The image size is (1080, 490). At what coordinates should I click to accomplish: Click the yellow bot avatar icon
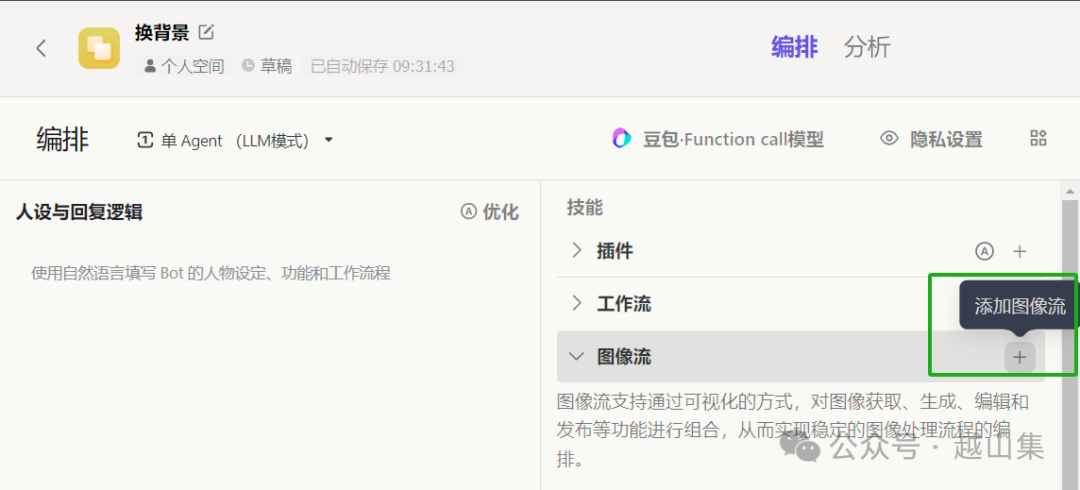point(99,48)
